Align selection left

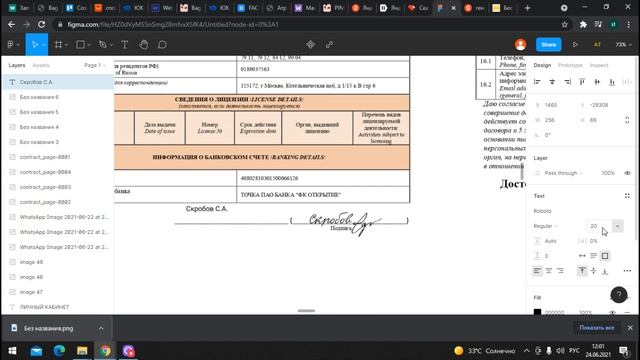coord(537,82)
